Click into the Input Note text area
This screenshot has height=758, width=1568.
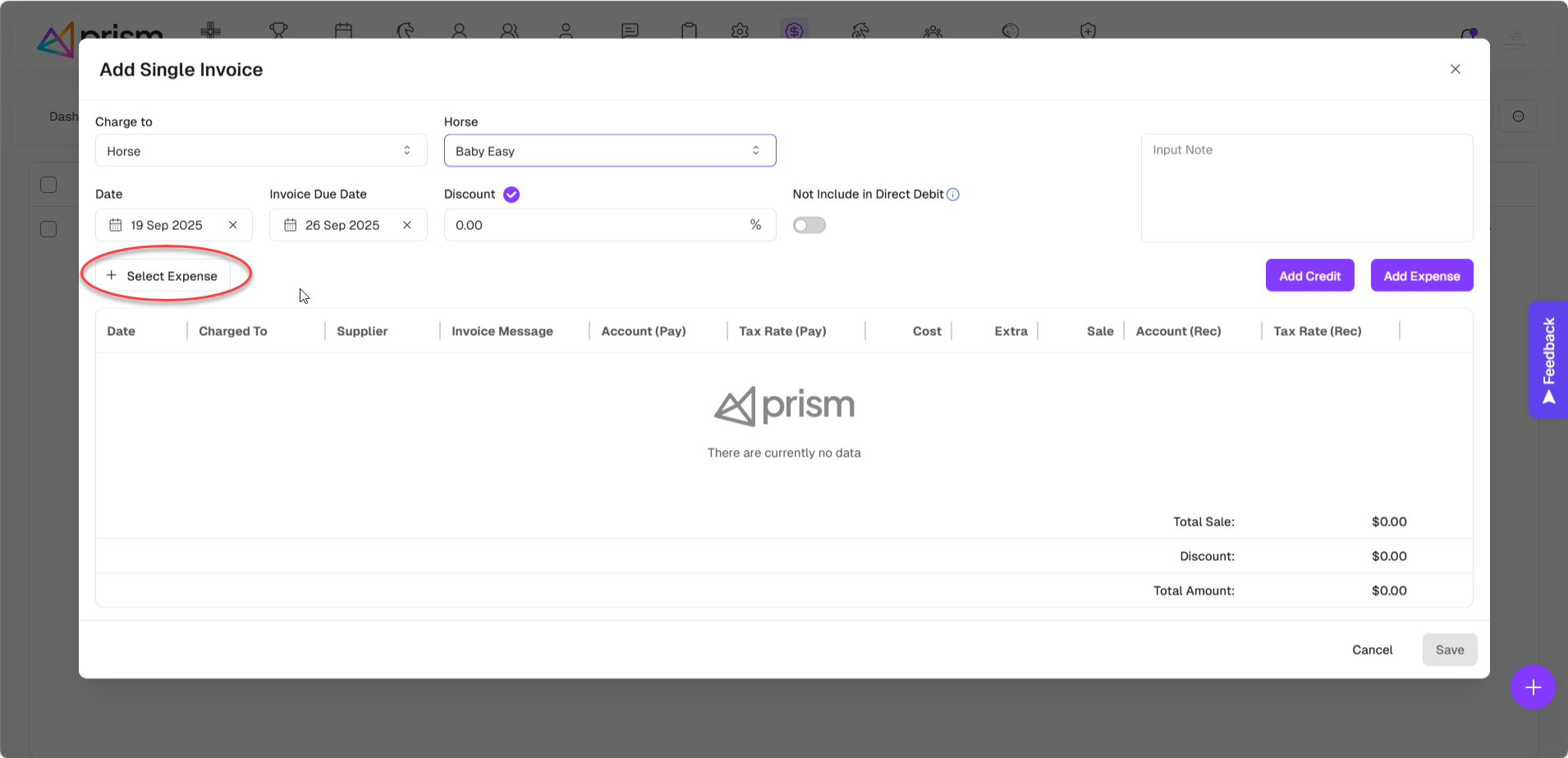[1306, 189]
